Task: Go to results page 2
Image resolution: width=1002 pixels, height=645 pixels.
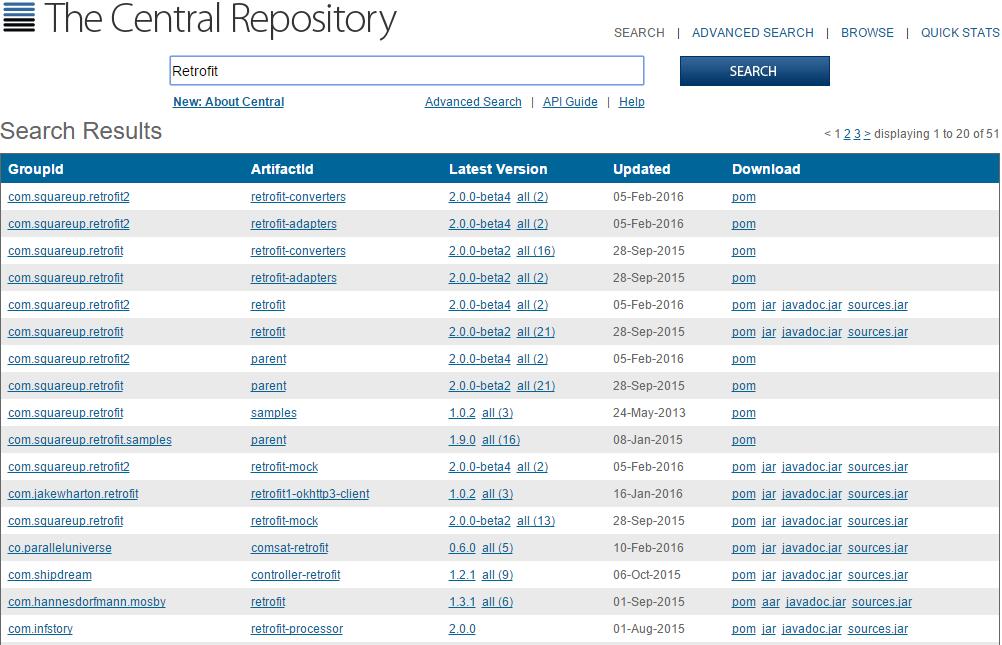Action: tap(847, 134)
